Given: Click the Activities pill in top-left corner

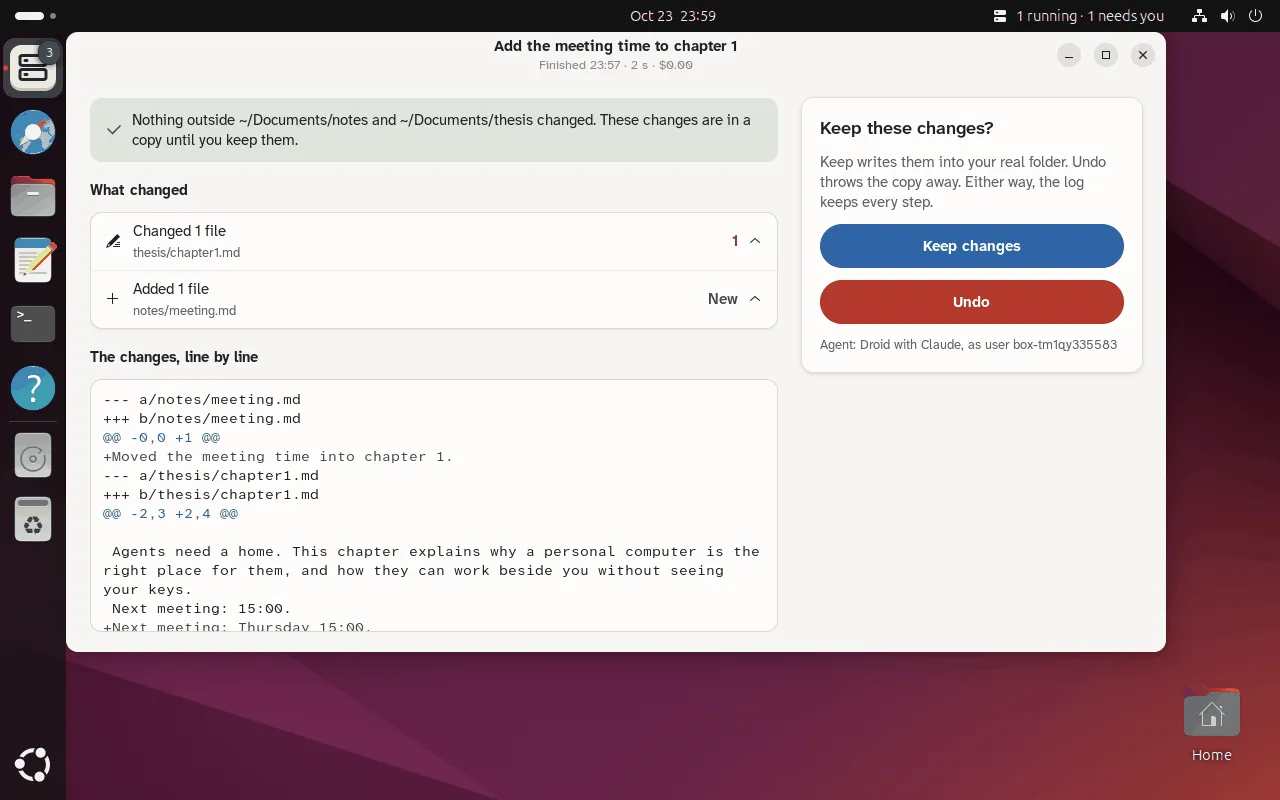Looking at the screenshot, I should (36, 16).
